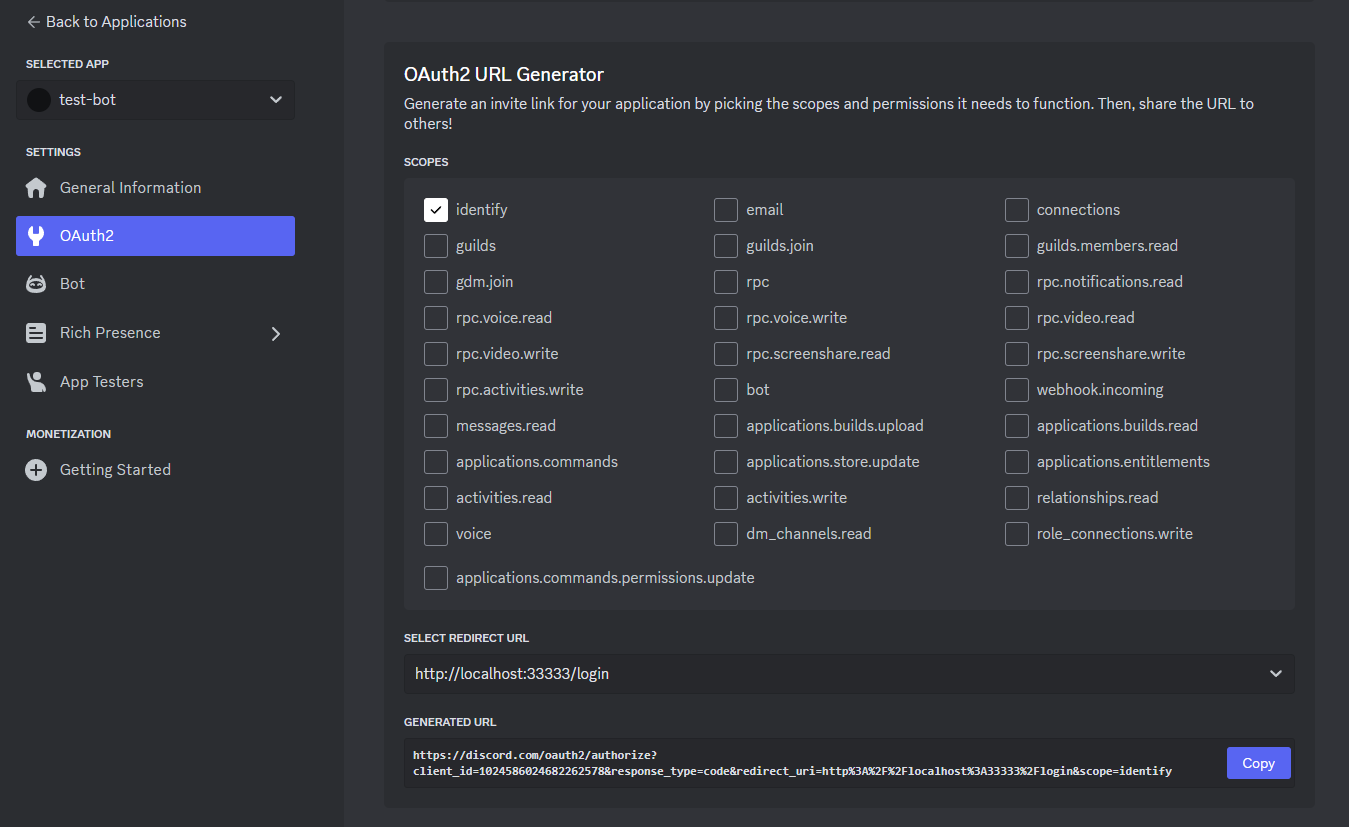Check the applications.commands scope

click(x=436, y=462)
